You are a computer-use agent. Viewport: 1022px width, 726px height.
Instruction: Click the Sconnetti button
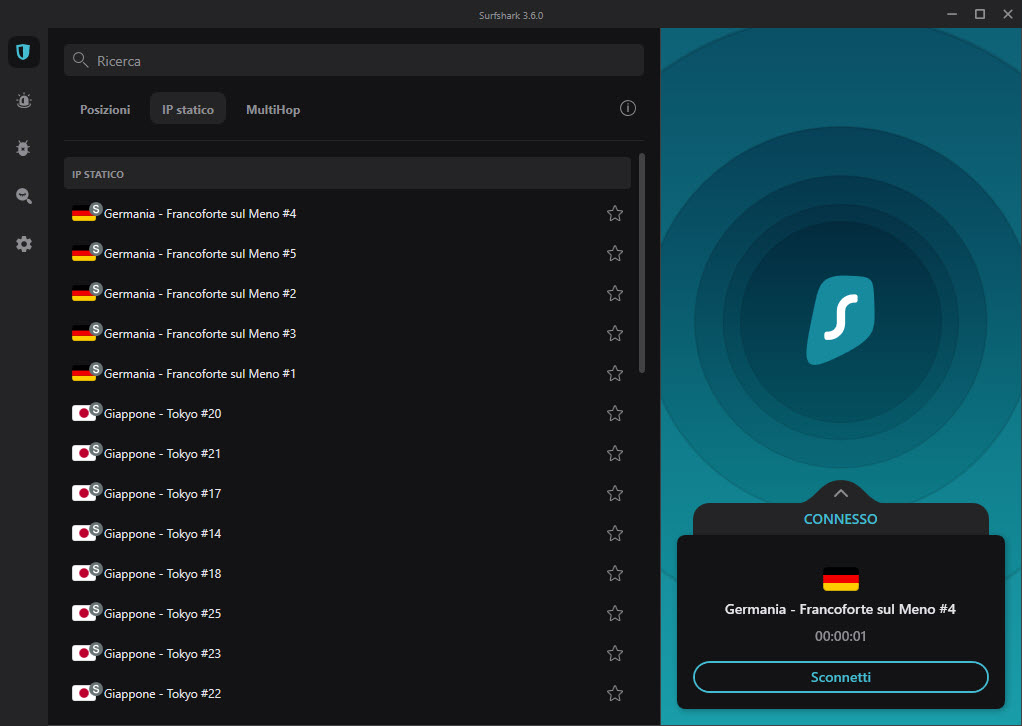[841, 677]
